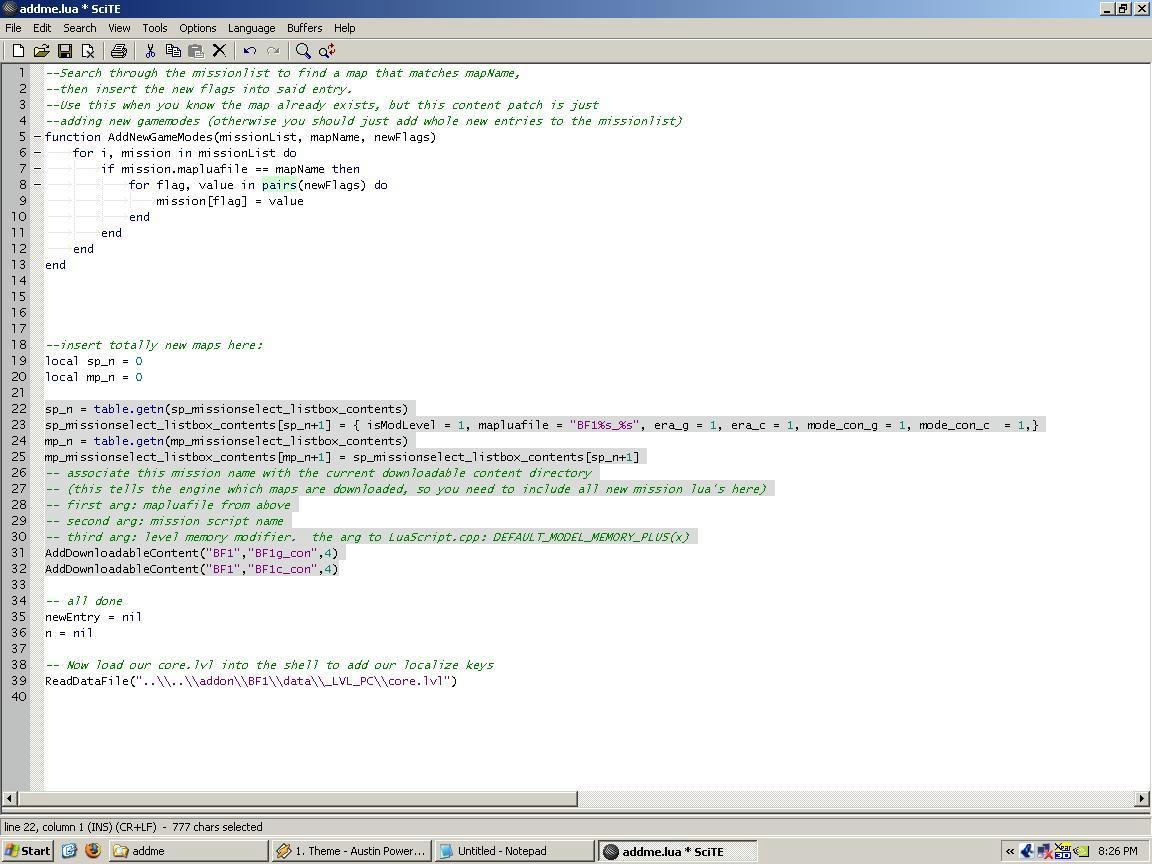Screen dimensions: 1152x864
Task: Print the document using printer icon
Action: click(x=118, y=51)
